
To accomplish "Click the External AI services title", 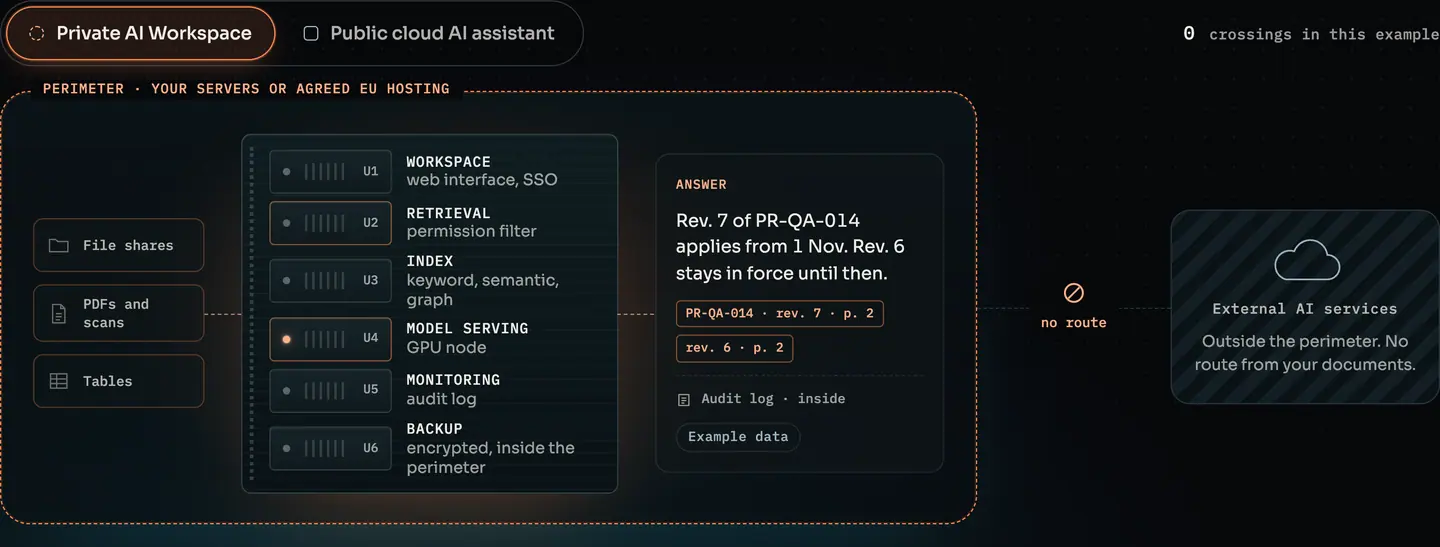I will (1305, 309).
